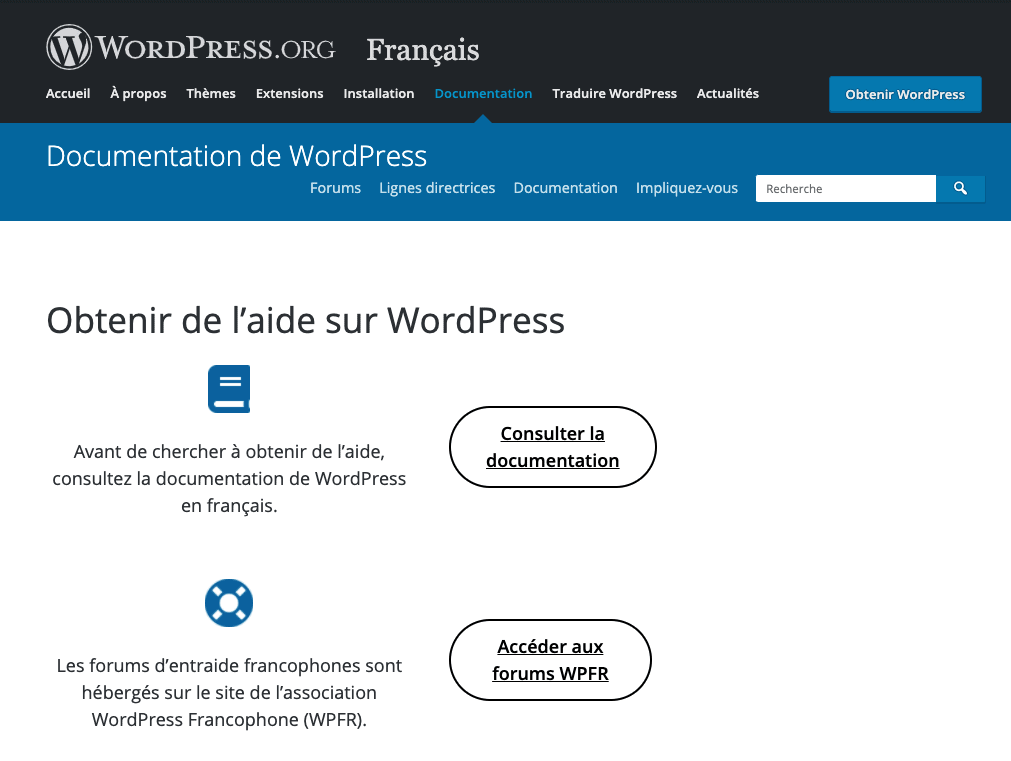The image size is (1011, 761).
Task: Open the Accueil menu item
Action: (68, 94)
